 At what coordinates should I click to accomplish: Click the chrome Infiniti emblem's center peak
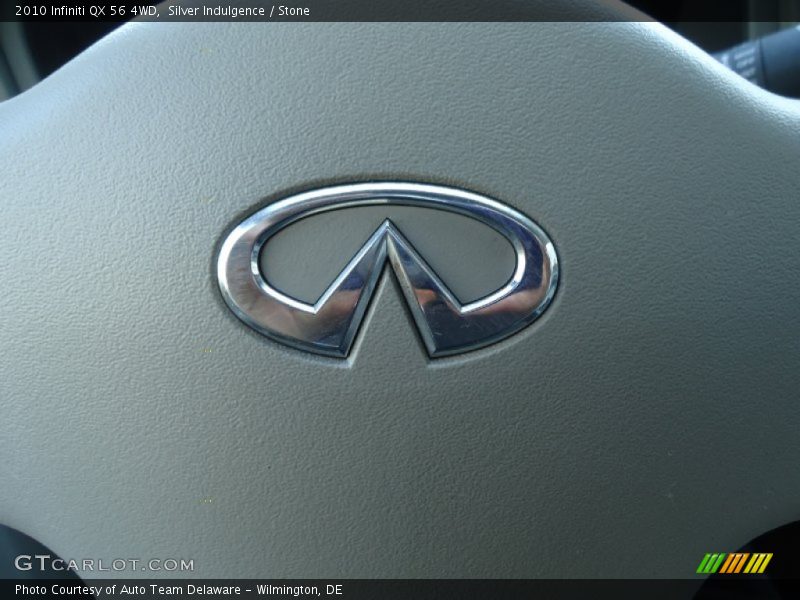(x=388, y=232)
